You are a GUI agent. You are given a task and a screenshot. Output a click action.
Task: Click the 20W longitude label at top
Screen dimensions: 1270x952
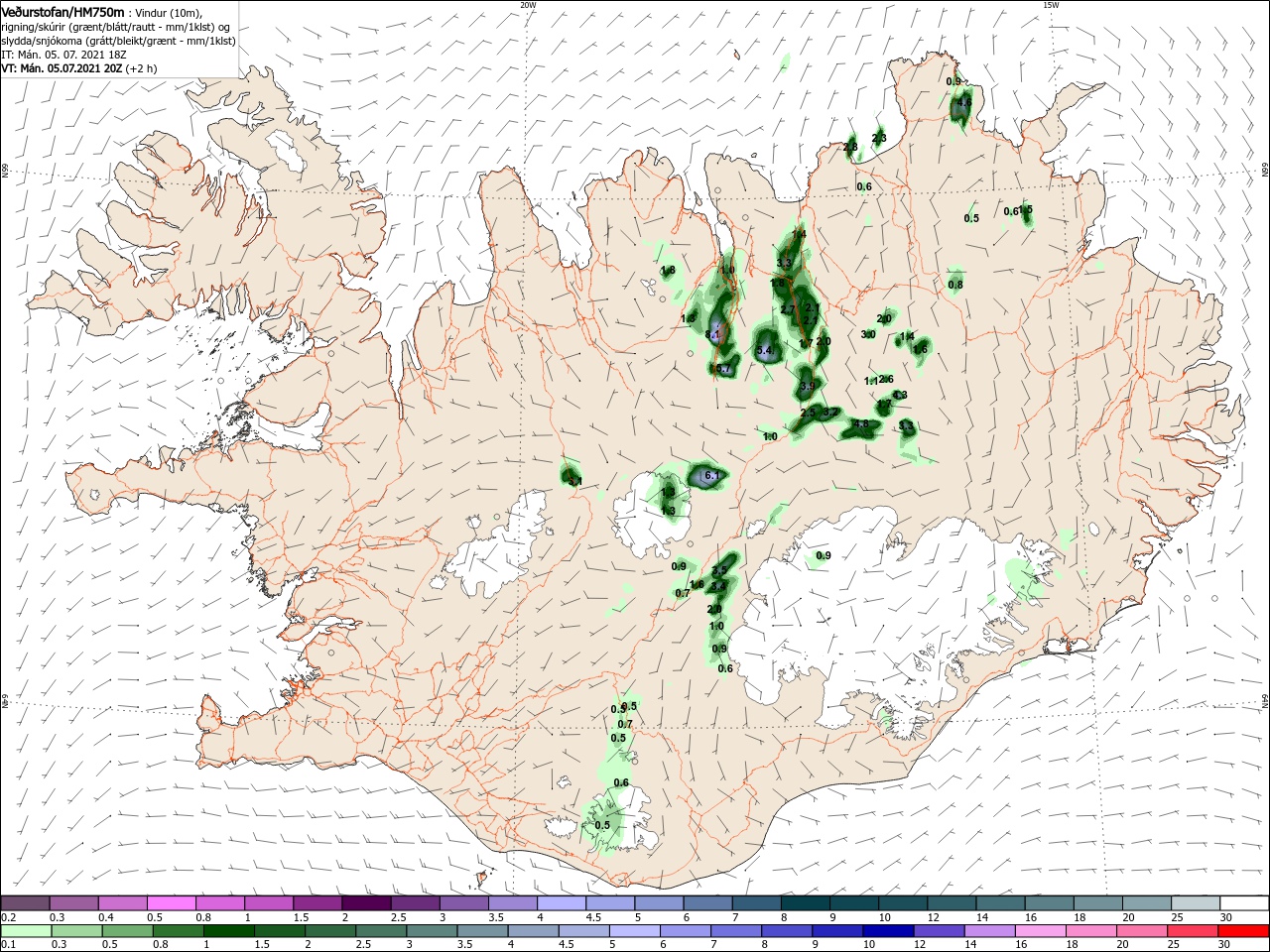[x=528, y=5]
